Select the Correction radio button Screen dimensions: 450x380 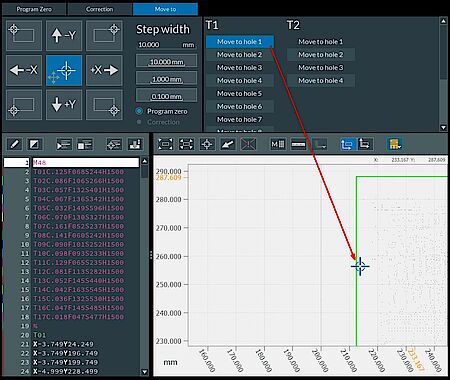[139, 122]
